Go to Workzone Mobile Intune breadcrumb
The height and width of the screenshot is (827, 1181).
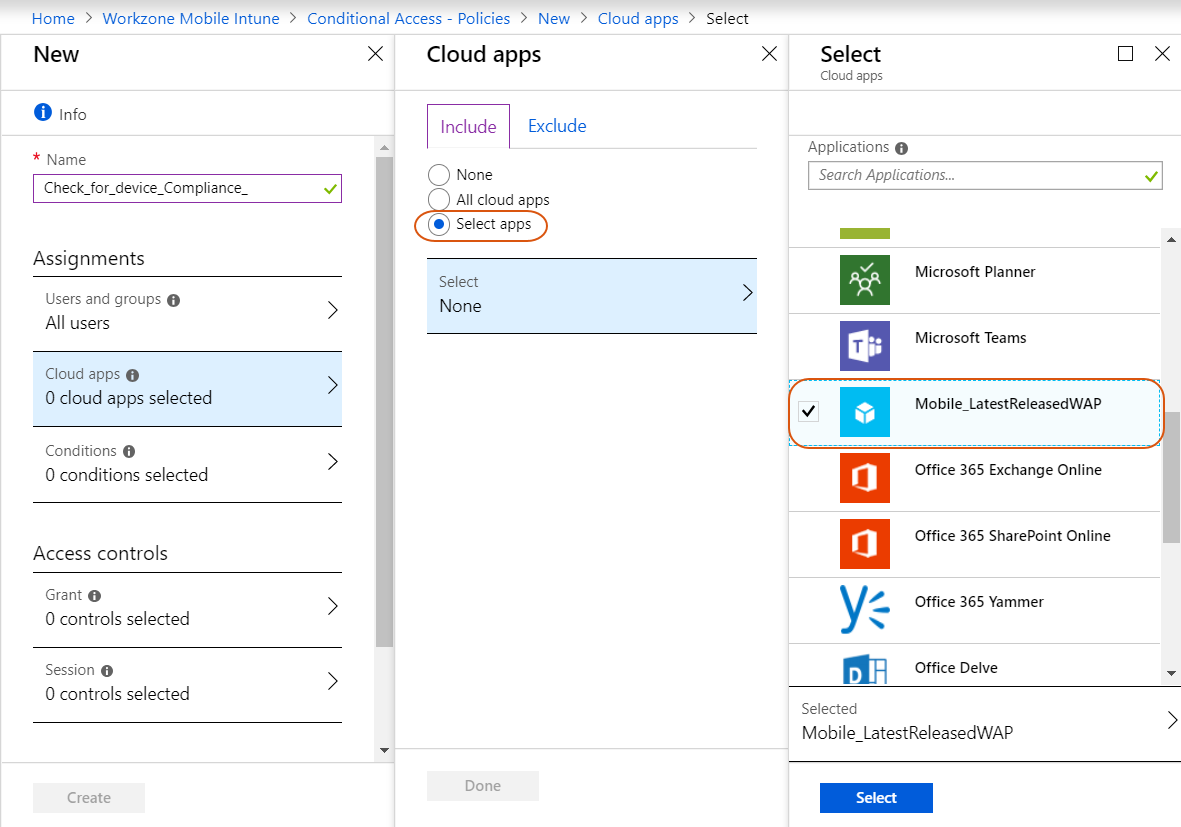coord(191,19)
